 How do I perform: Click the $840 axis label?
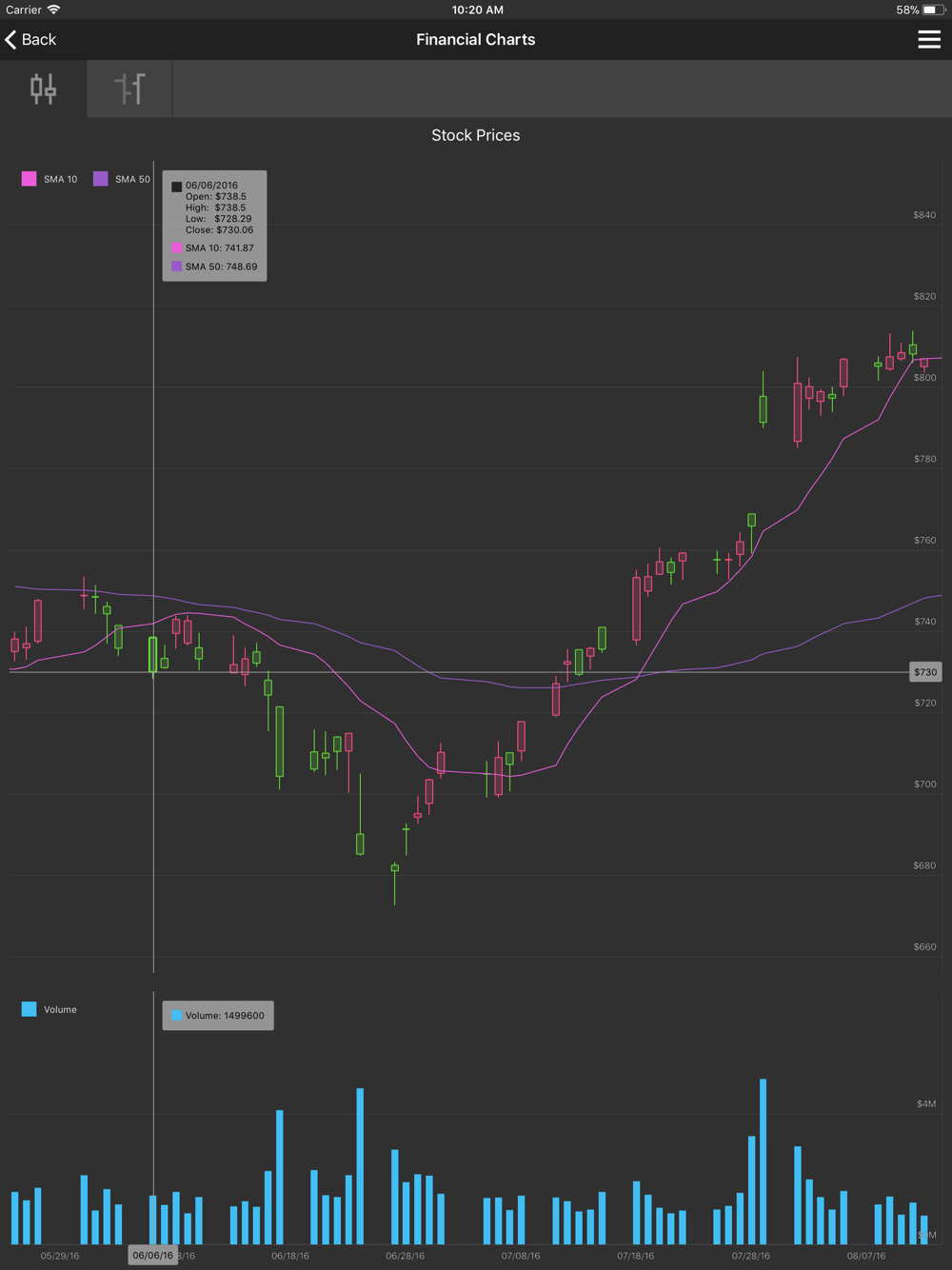tap(924, 215)
